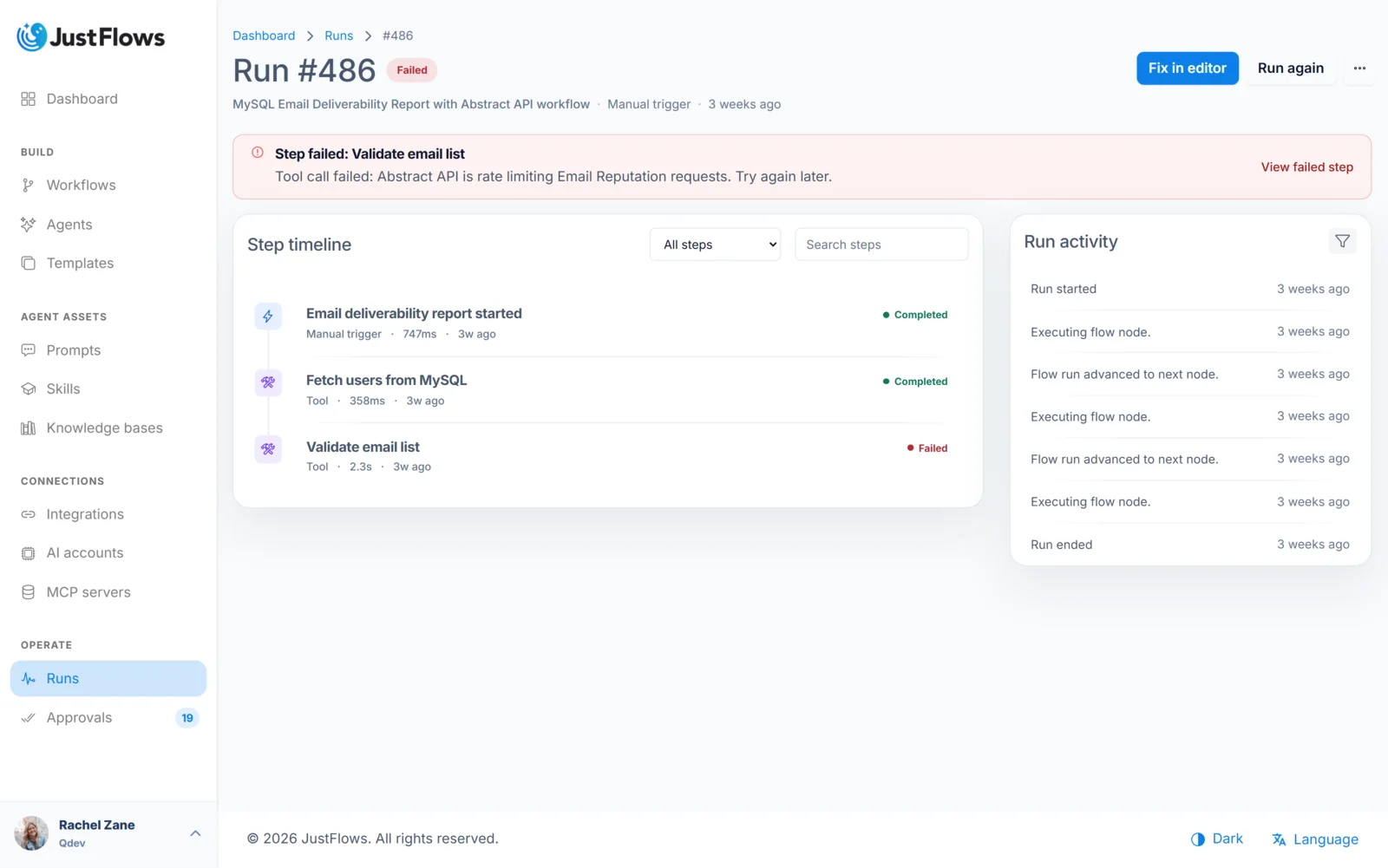The image size is (1388, 868).
Task: Focus the Search steps input field
Action: tap(881, 245)
